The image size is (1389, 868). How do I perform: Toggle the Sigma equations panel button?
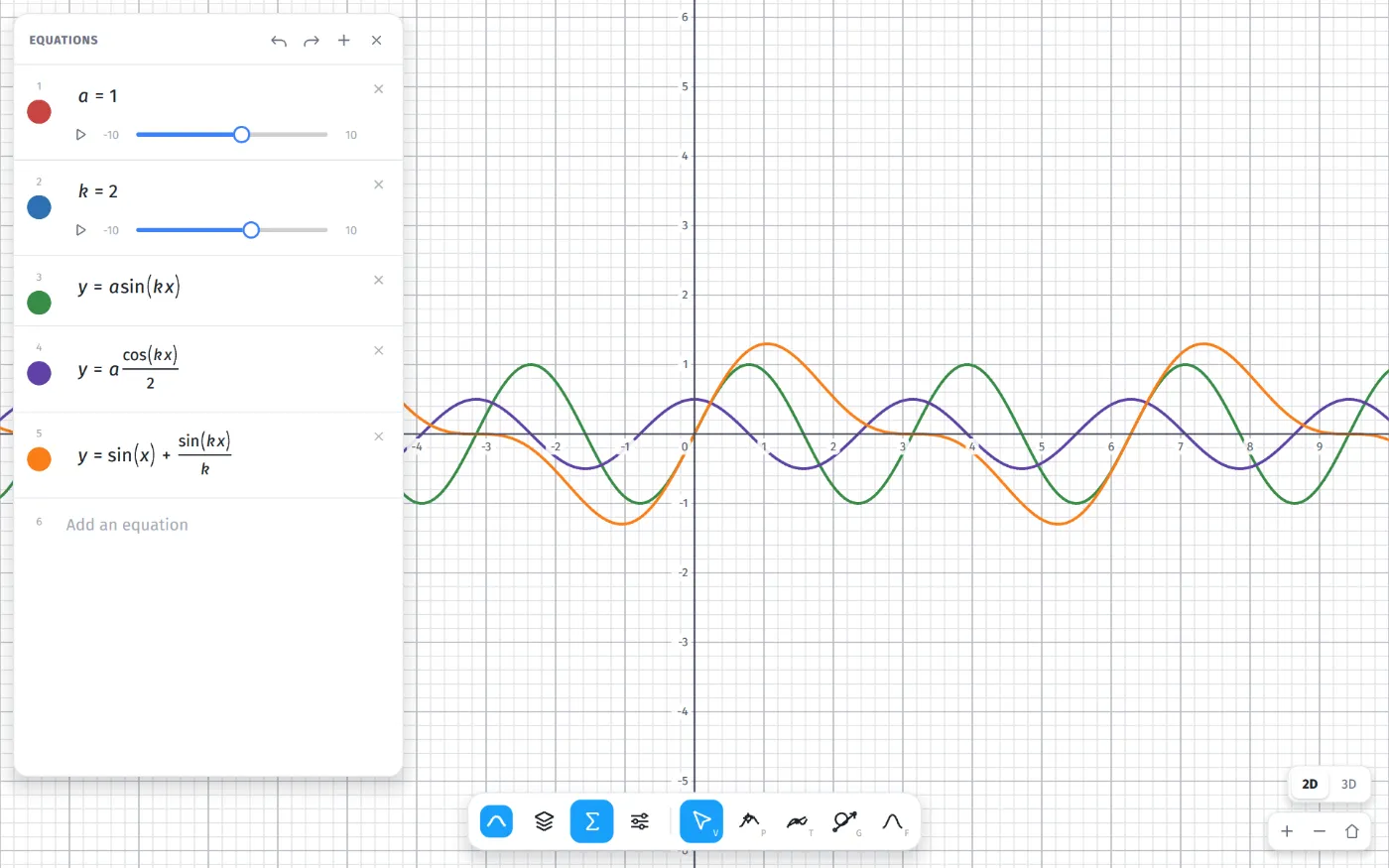coord(591,821)
